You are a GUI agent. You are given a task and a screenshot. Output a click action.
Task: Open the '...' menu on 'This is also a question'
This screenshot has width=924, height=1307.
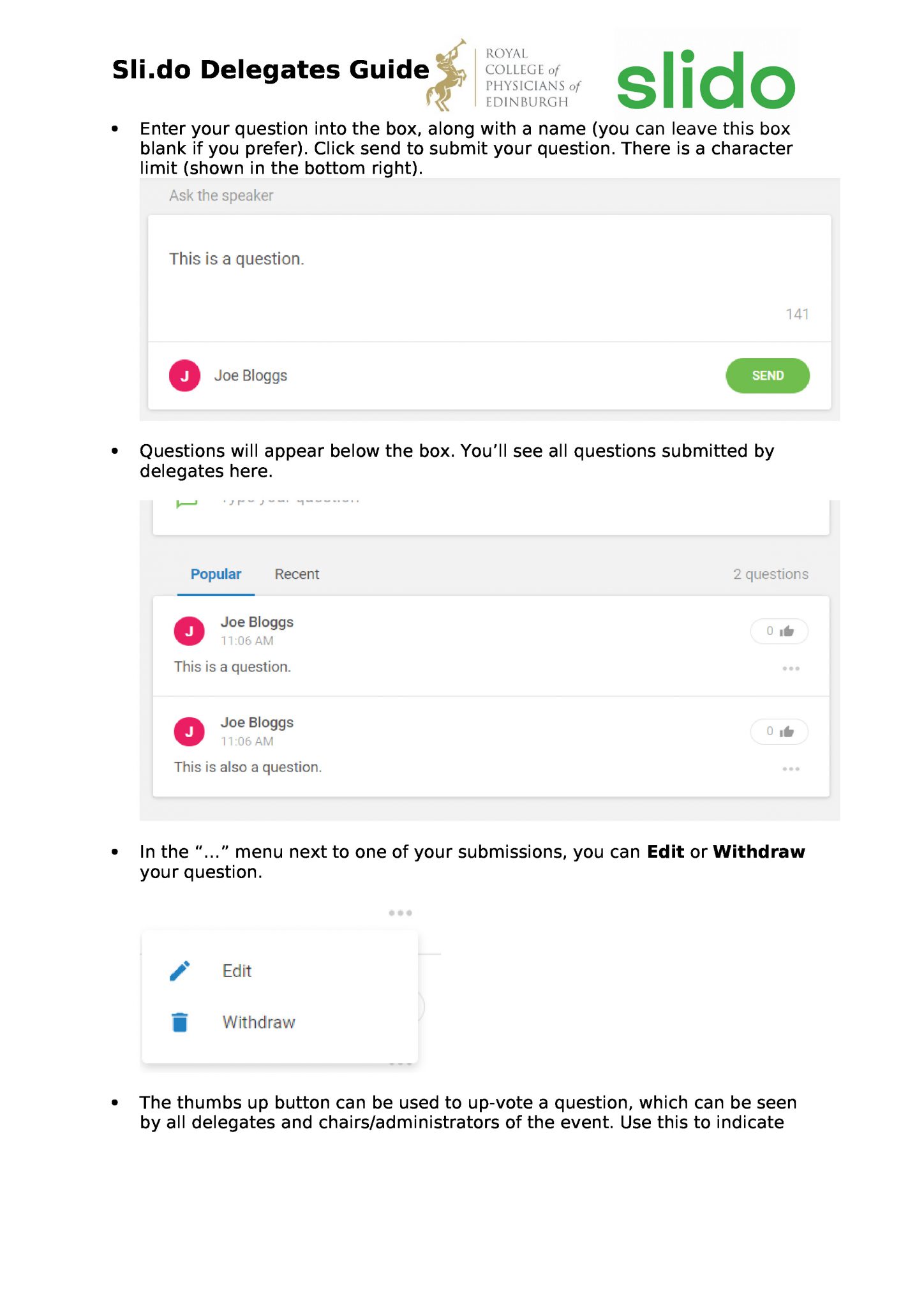[x=791, y=768]
